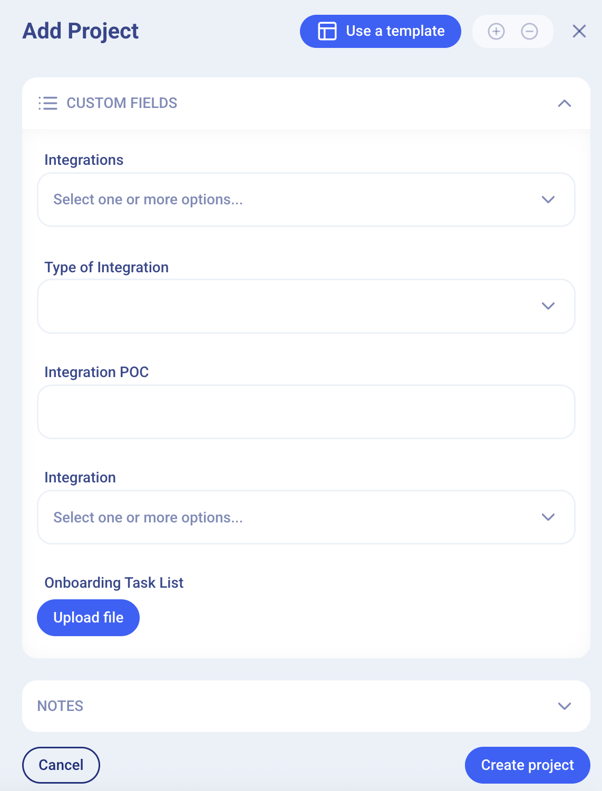Screen dimensions: 602x791
Task: Click the CUSTOM FIELDS header text
Action: pos(122,103)
